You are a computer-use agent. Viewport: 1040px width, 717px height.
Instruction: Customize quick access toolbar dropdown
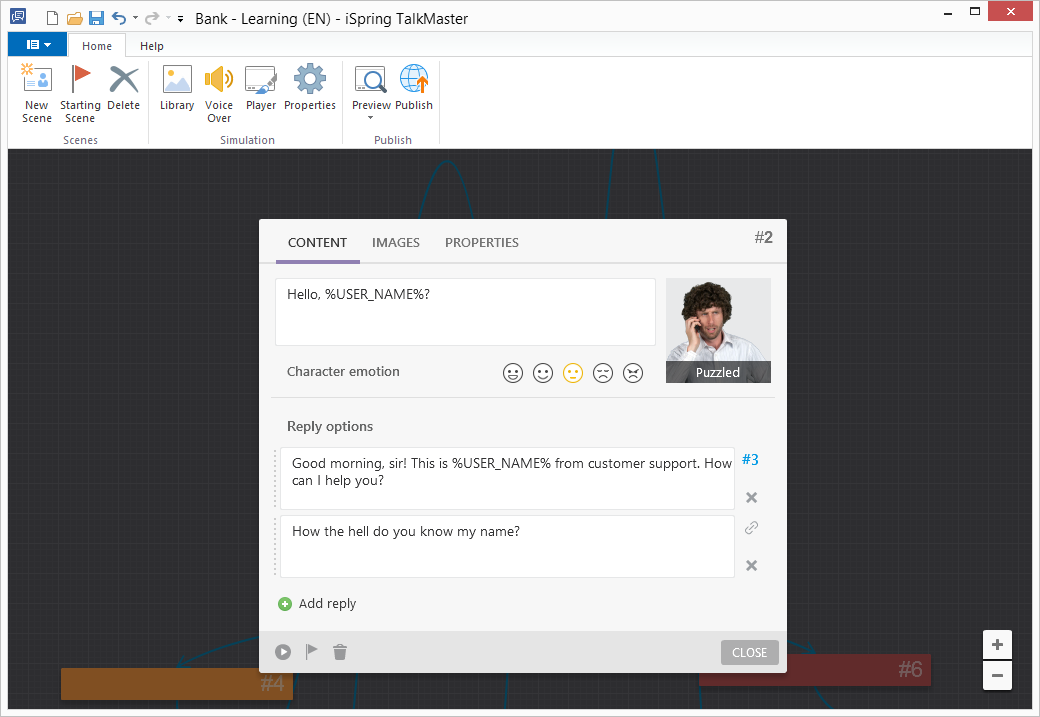click(x=180, y=19)
